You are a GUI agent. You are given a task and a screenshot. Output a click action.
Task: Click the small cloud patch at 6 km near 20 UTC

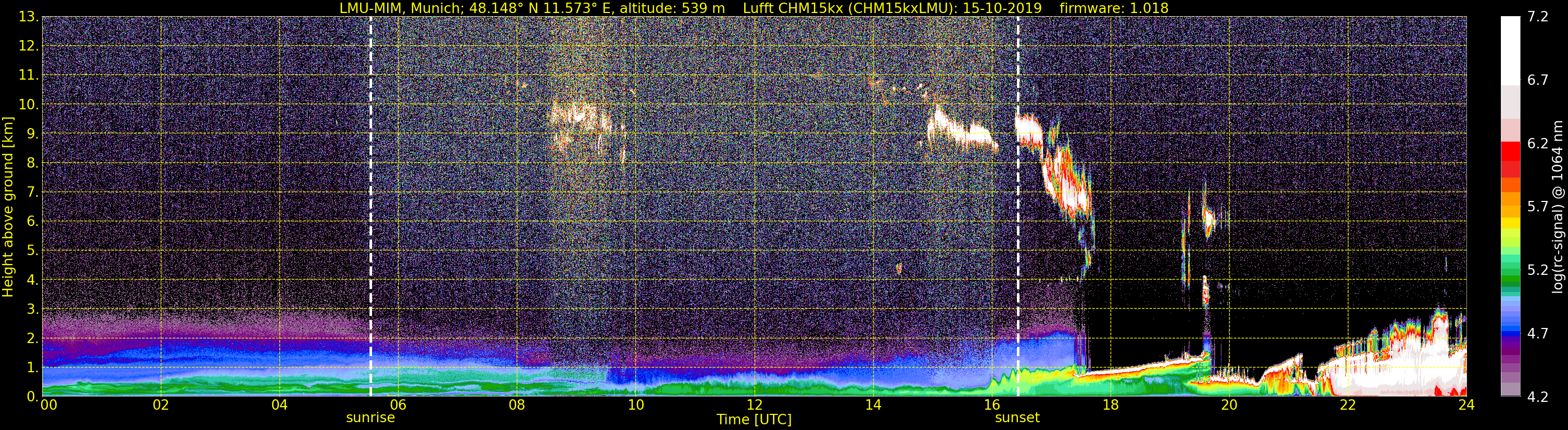click(x=1208, y=219)
